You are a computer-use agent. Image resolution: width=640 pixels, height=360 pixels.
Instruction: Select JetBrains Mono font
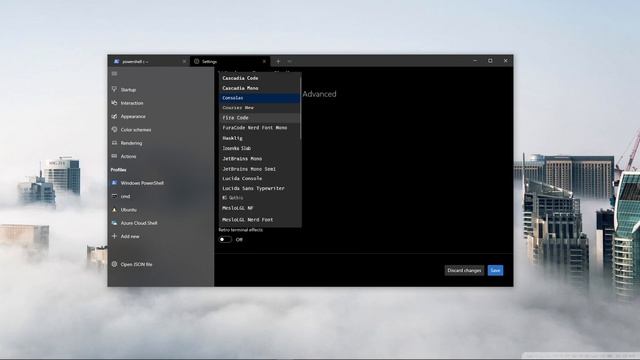pos(260,158)
